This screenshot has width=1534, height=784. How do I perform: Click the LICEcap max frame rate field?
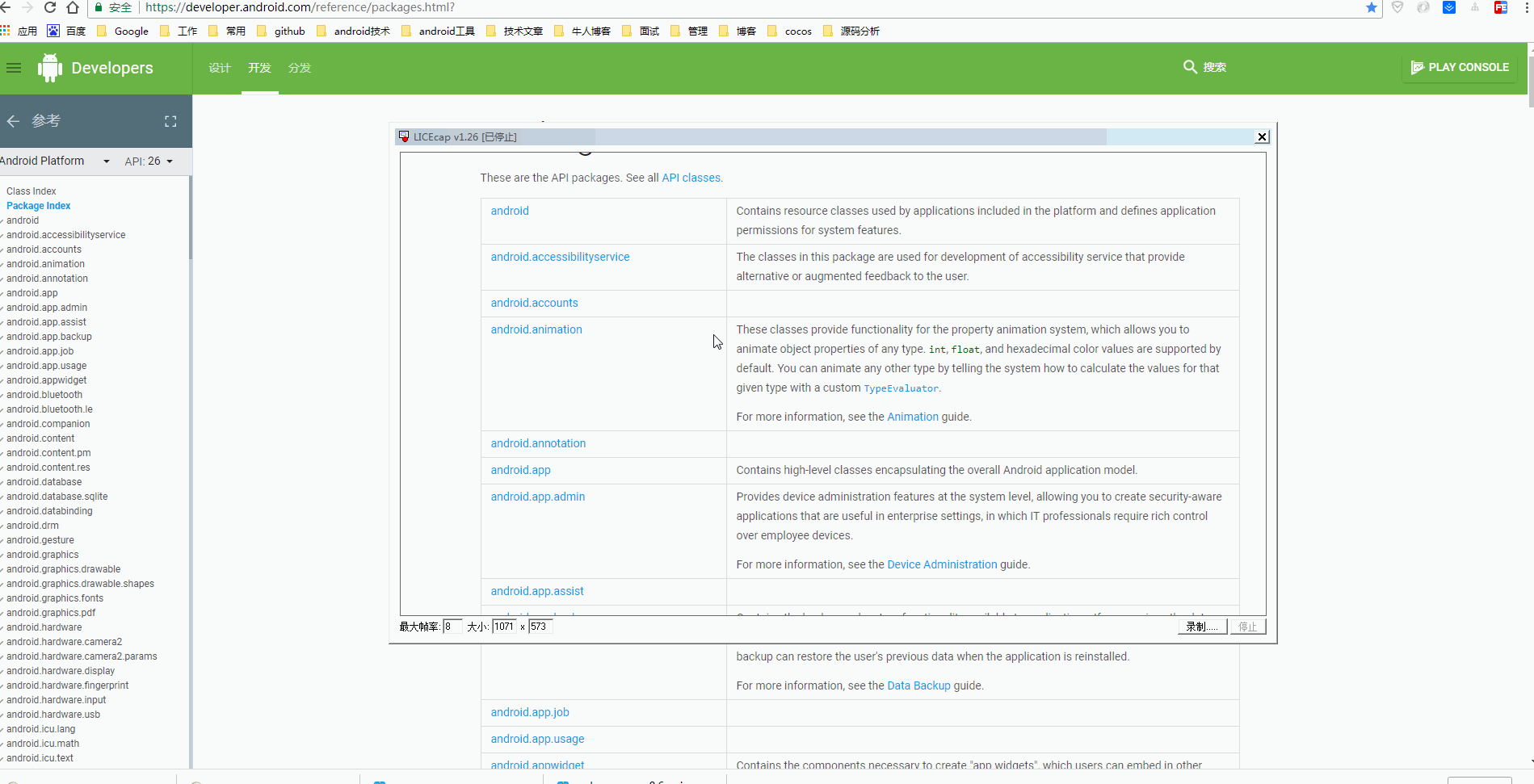452,627
